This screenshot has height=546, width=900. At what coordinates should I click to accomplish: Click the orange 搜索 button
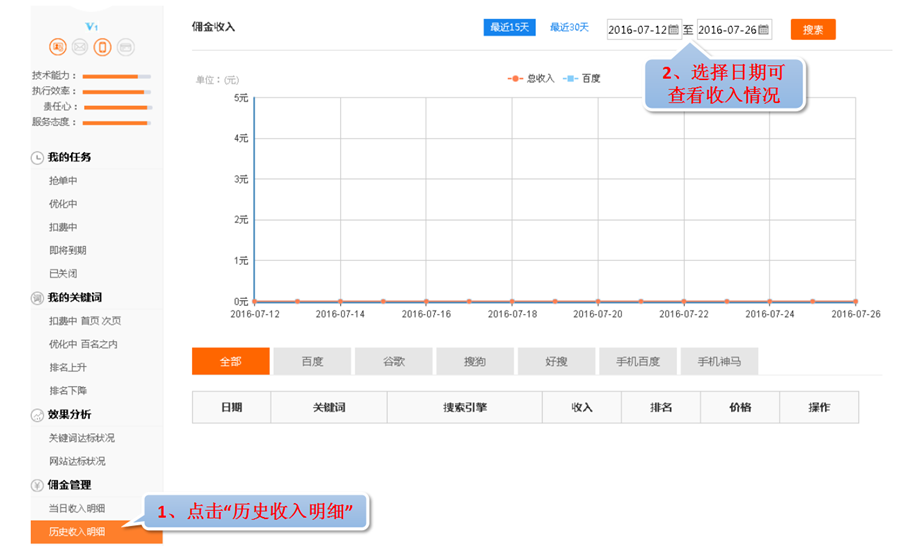tap(812, 30)
